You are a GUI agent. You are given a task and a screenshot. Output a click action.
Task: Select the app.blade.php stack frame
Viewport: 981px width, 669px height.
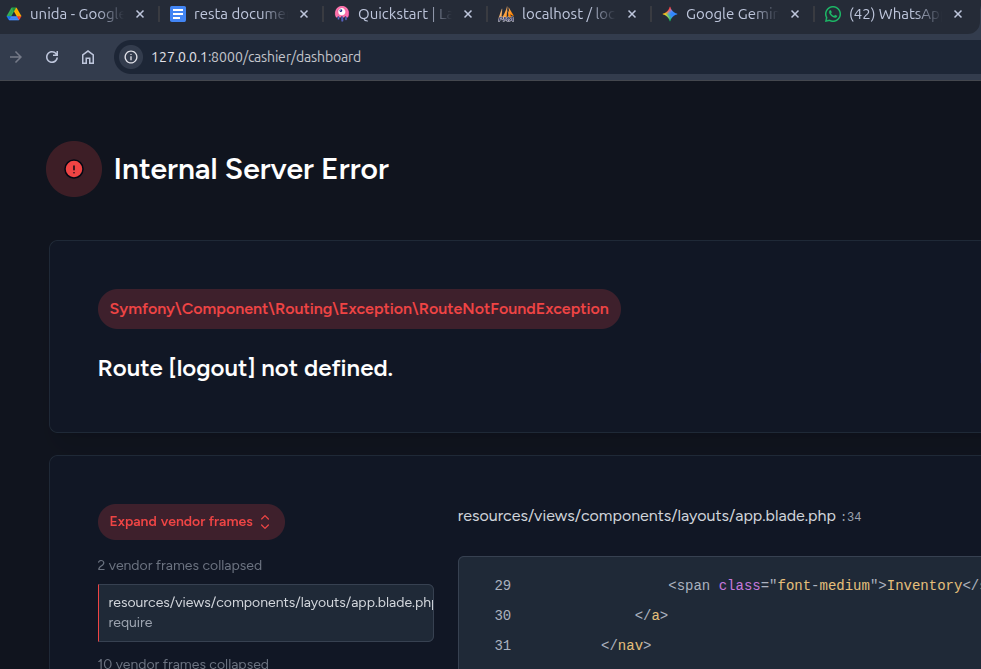coord(266,612)
